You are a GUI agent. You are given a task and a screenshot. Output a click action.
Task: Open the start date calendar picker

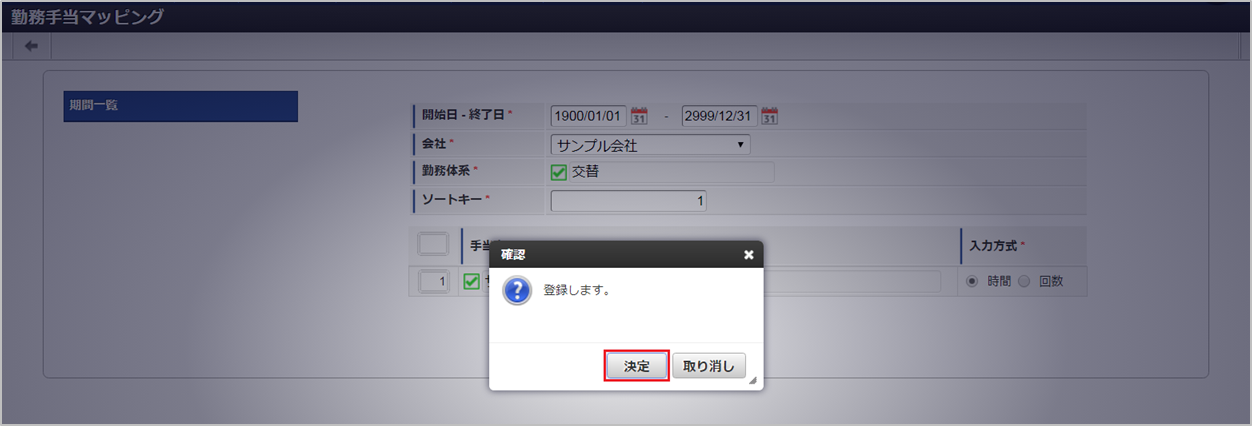[639, 116]
